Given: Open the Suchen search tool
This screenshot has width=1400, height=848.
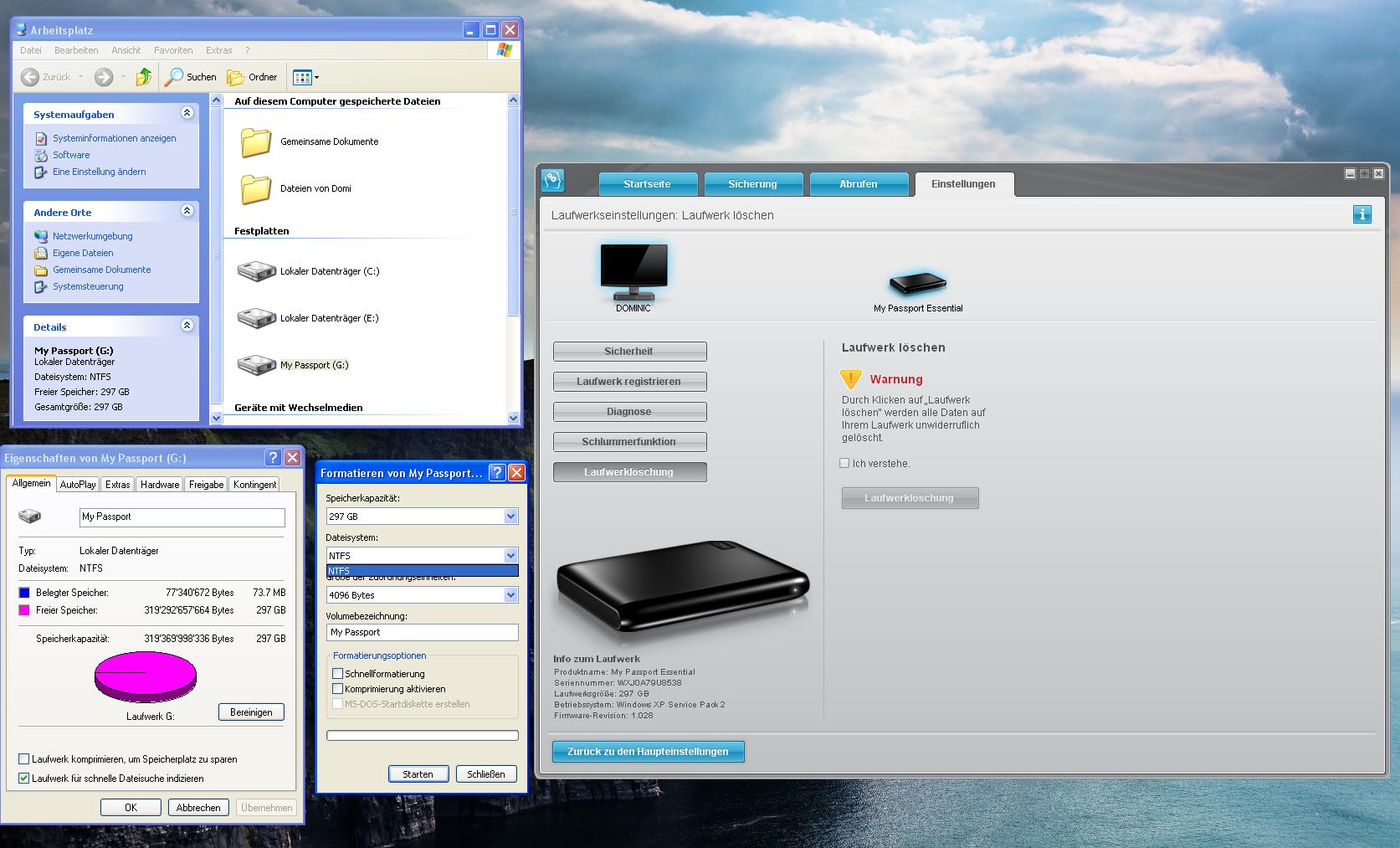Looking at the screenshot, I should click(191, 77).
